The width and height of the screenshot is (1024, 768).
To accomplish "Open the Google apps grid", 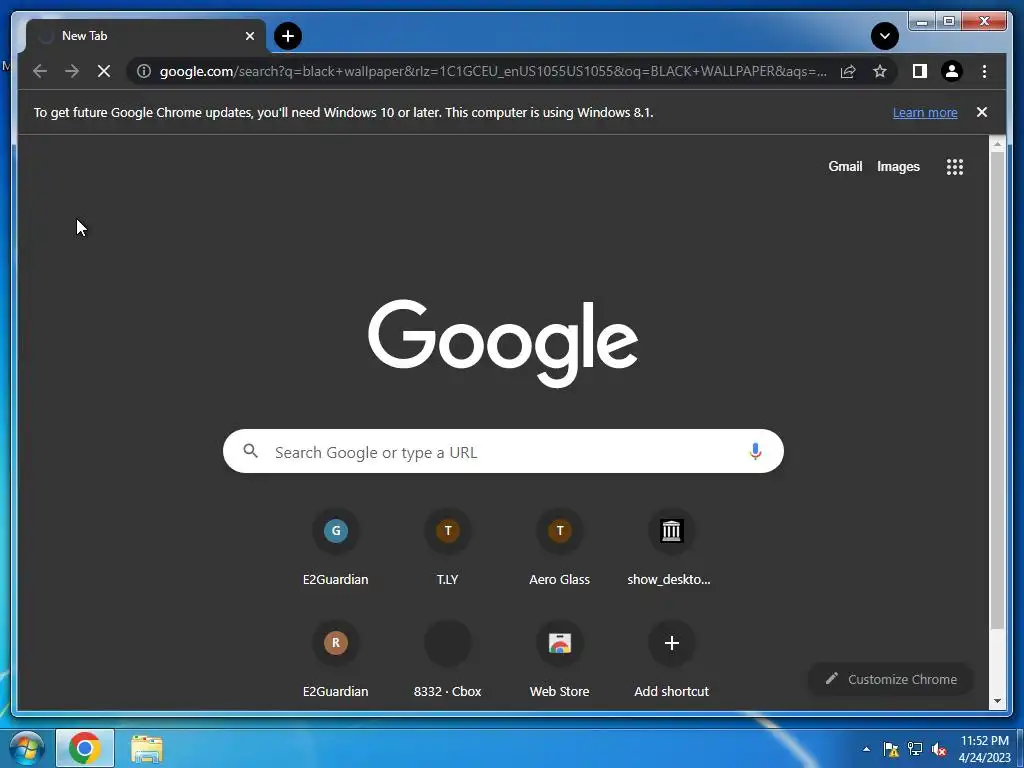I will pyautogui.click(x=955, y=167).
